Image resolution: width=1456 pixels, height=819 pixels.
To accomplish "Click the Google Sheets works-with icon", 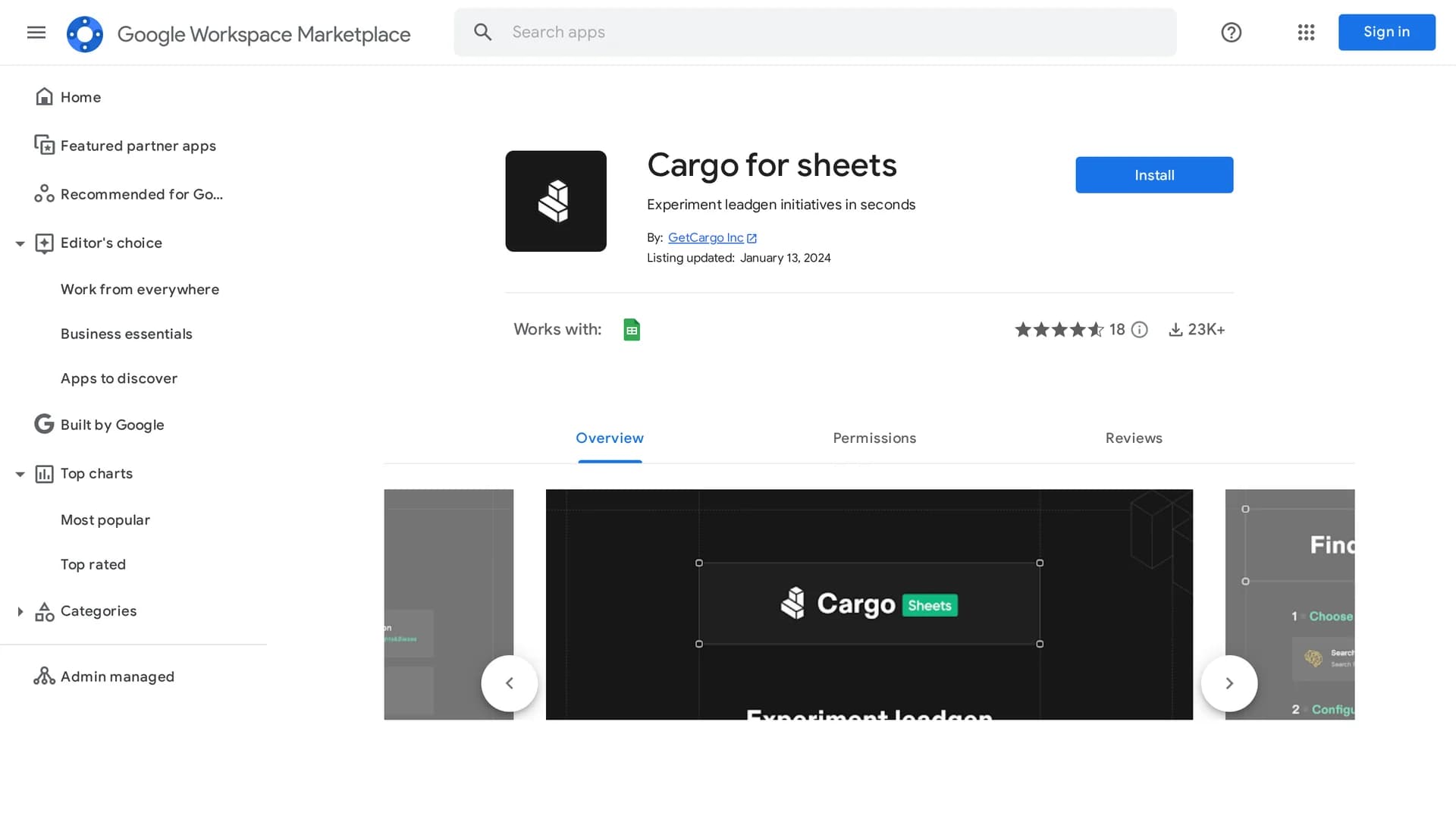I will click(632, 329).
